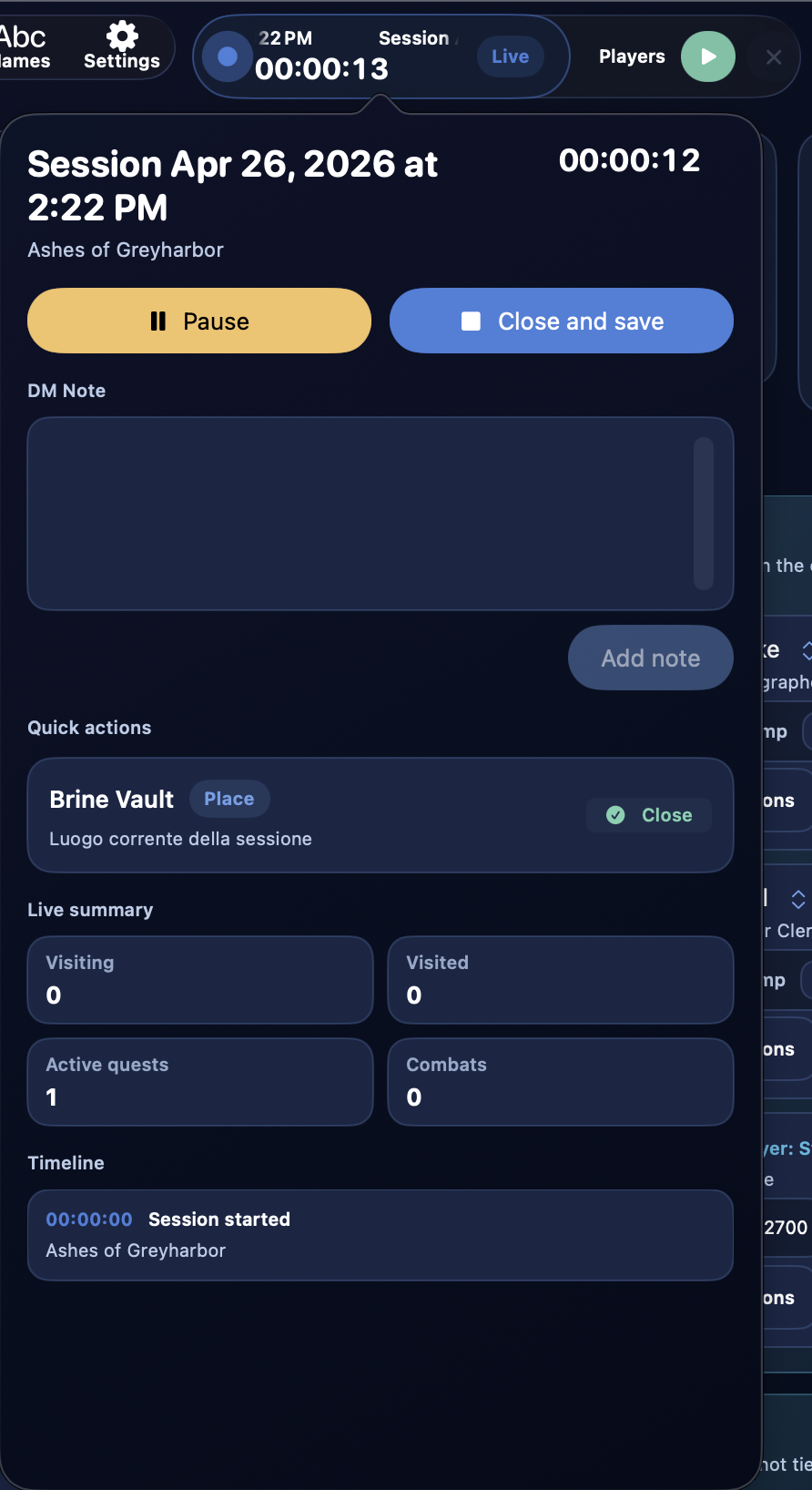
Task: Toggle the Live session badge
Action: tap(510, 56)
